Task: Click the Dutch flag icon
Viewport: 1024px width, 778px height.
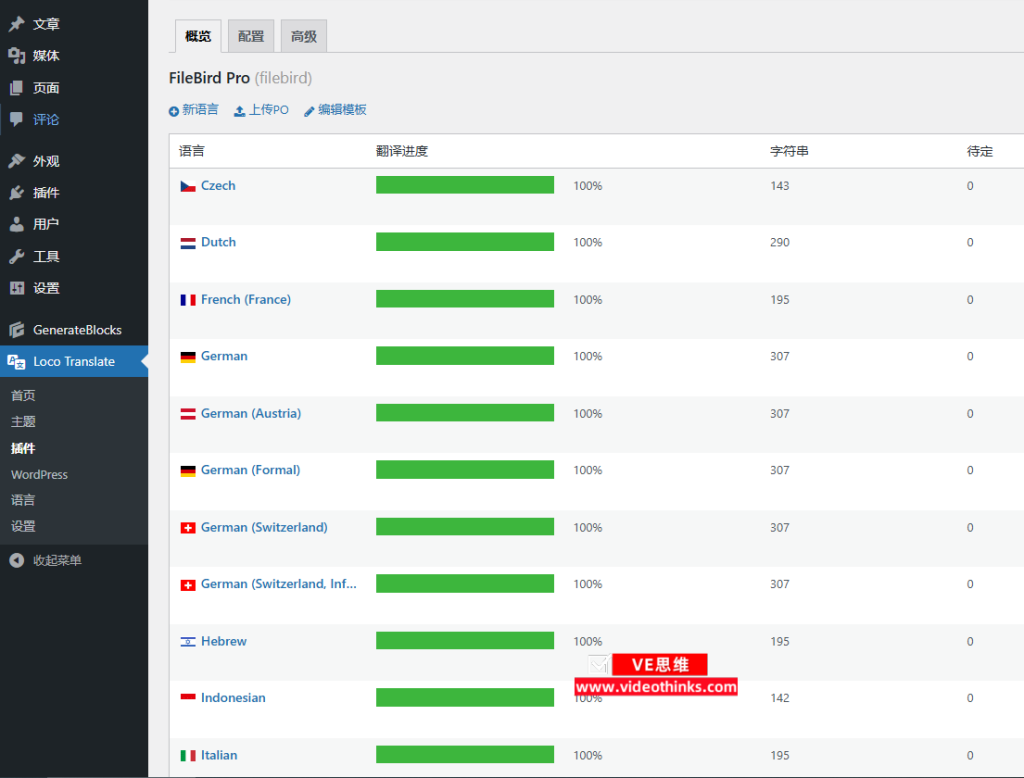Action: [188, 243]
